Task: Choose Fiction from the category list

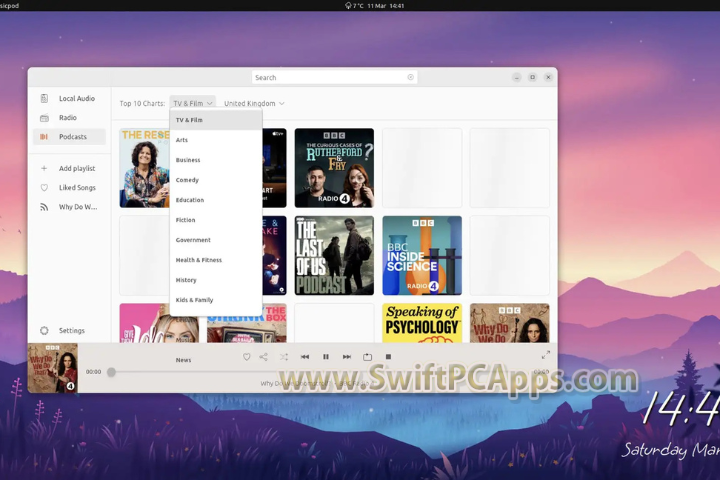Action: point(216,220)
